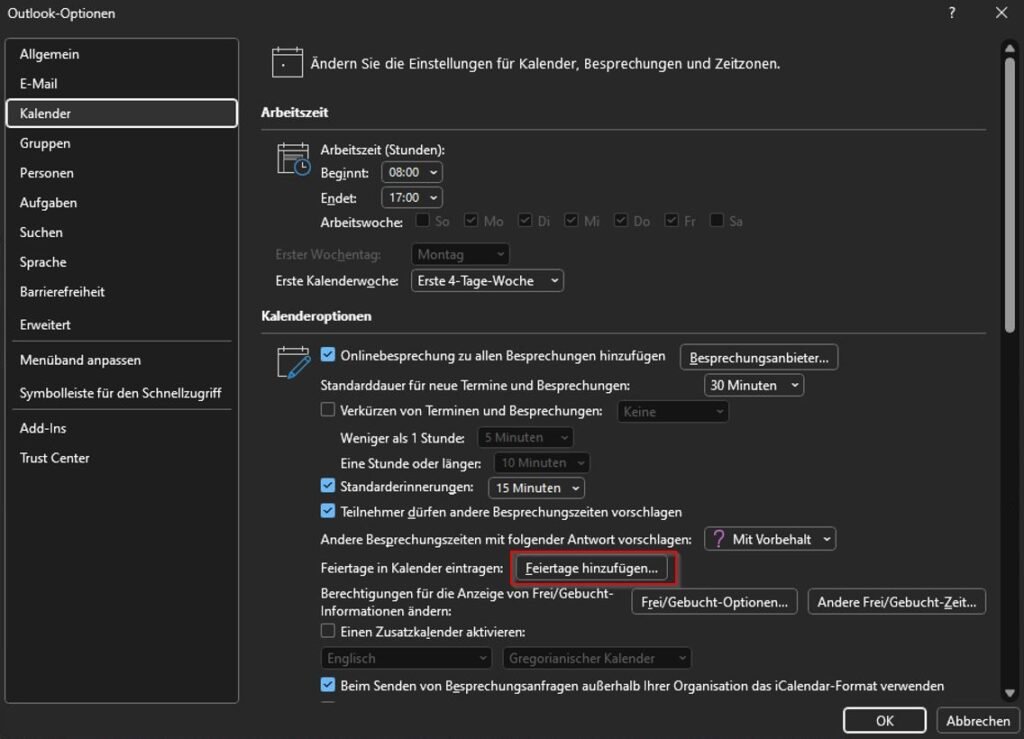Toggle the Sa workday checkbox

coord(716,220)
